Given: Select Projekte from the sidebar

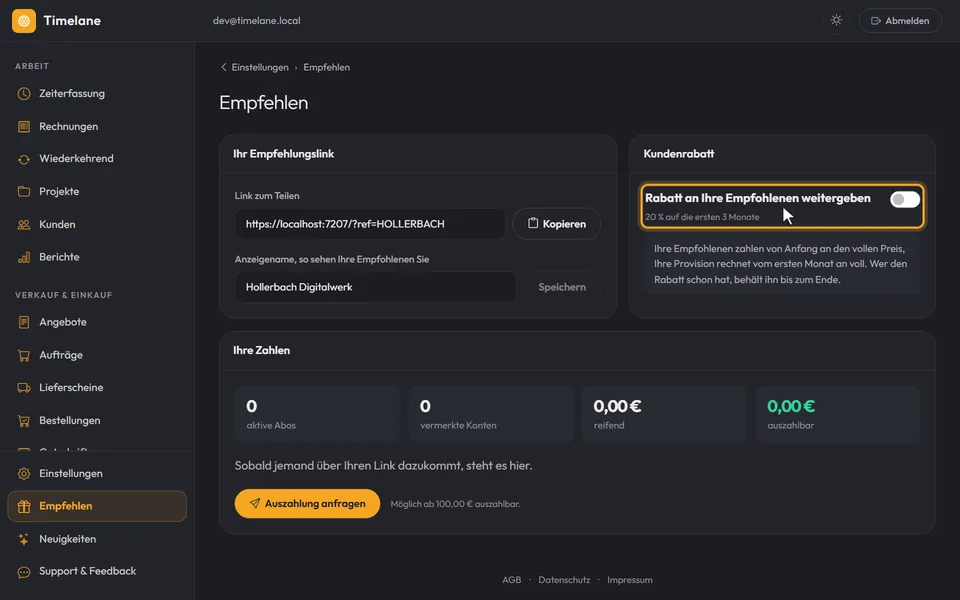Looking at the screenshot, I should [x=97, y=192].
